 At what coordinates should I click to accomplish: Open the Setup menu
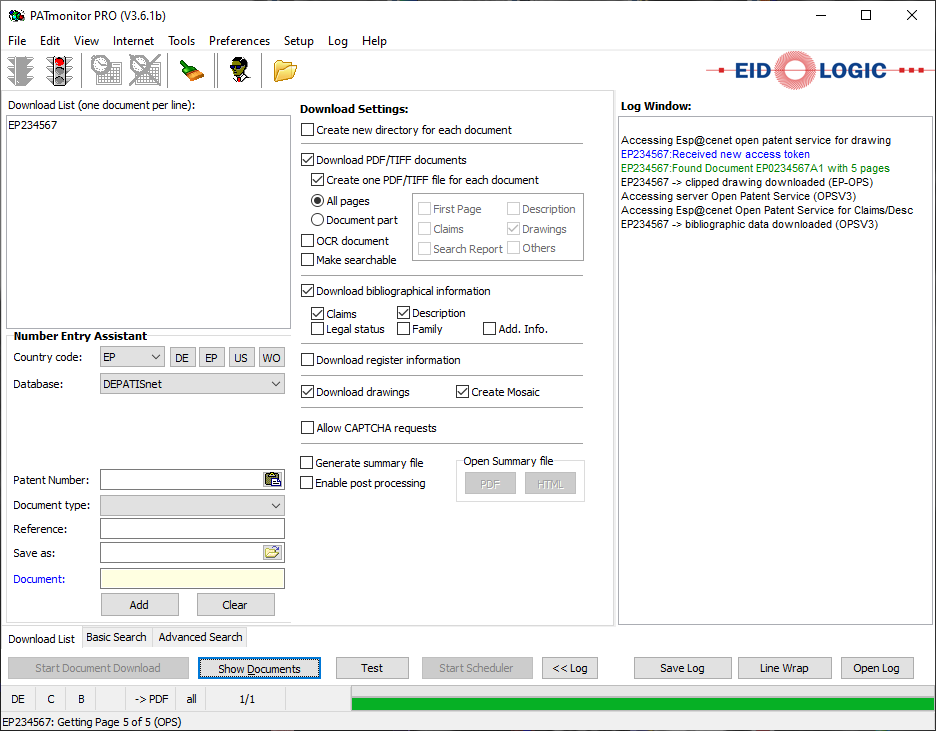coord(298,41)
